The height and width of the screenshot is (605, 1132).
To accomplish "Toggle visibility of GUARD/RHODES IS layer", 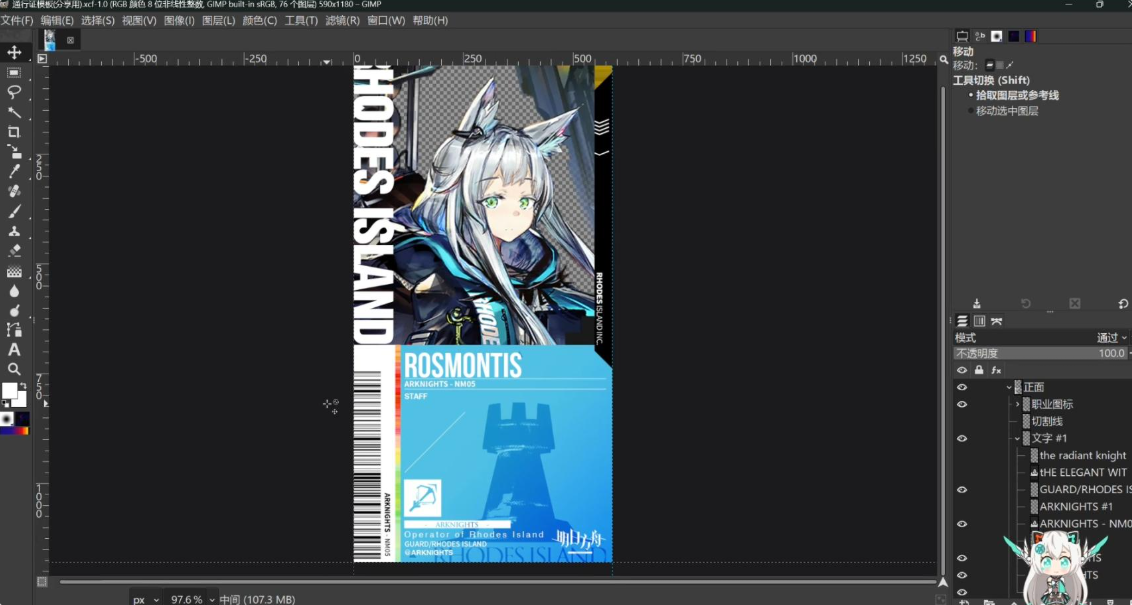I will tap(962, 489).
